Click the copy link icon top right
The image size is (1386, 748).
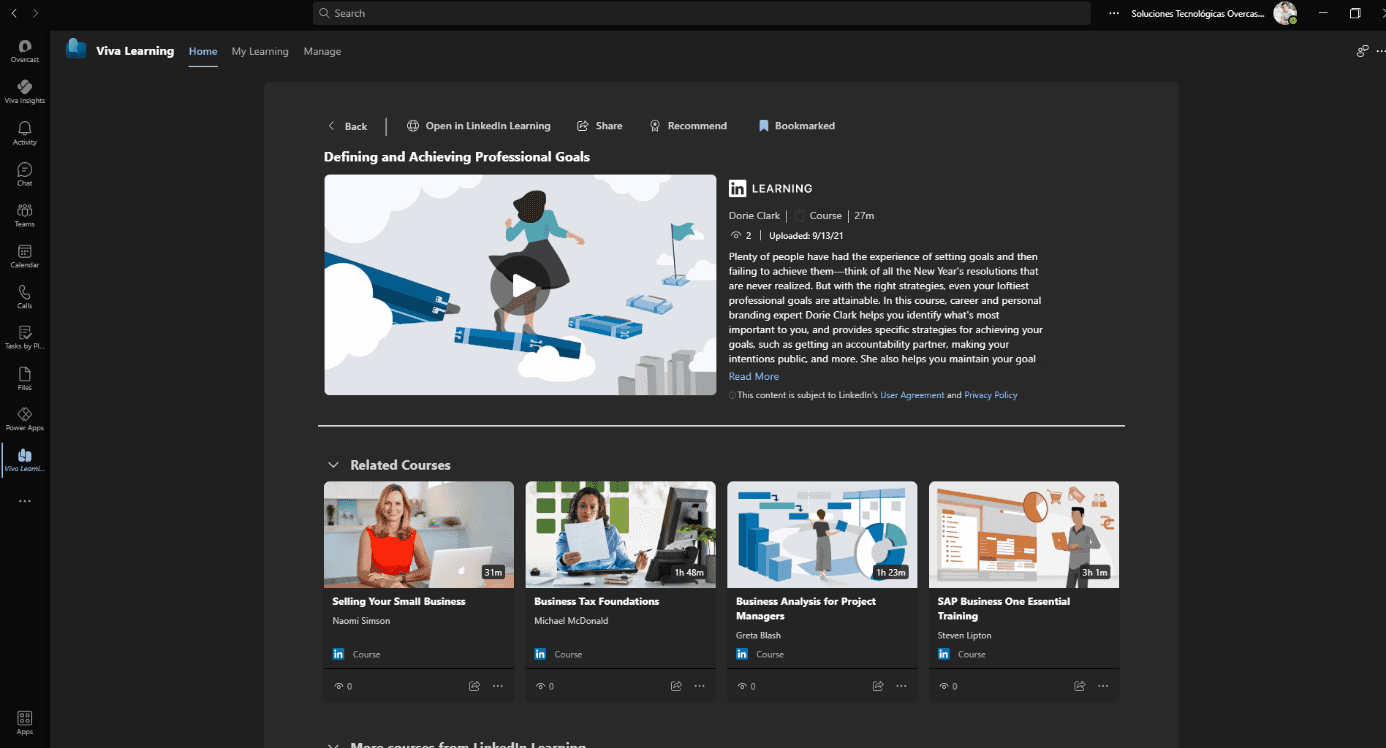1362,51
